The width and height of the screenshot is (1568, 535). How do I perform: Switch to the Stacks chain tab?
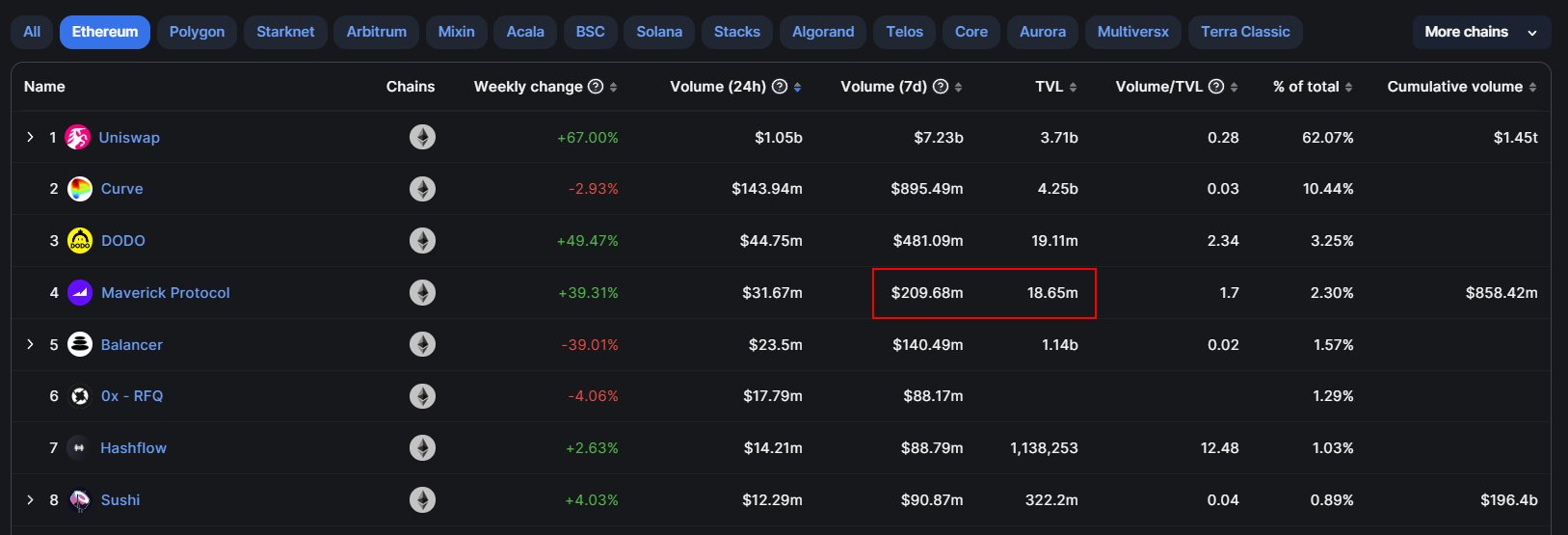point(737,32)
